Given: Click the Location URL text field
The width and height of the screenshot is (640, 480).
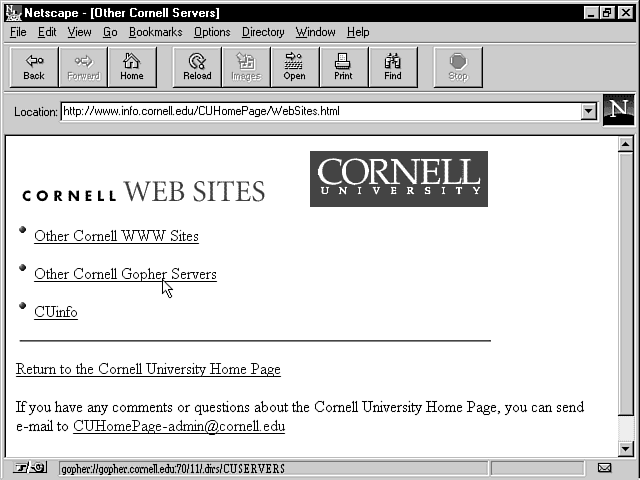Looking at the screenshot, I should click(x=320, y=111).
